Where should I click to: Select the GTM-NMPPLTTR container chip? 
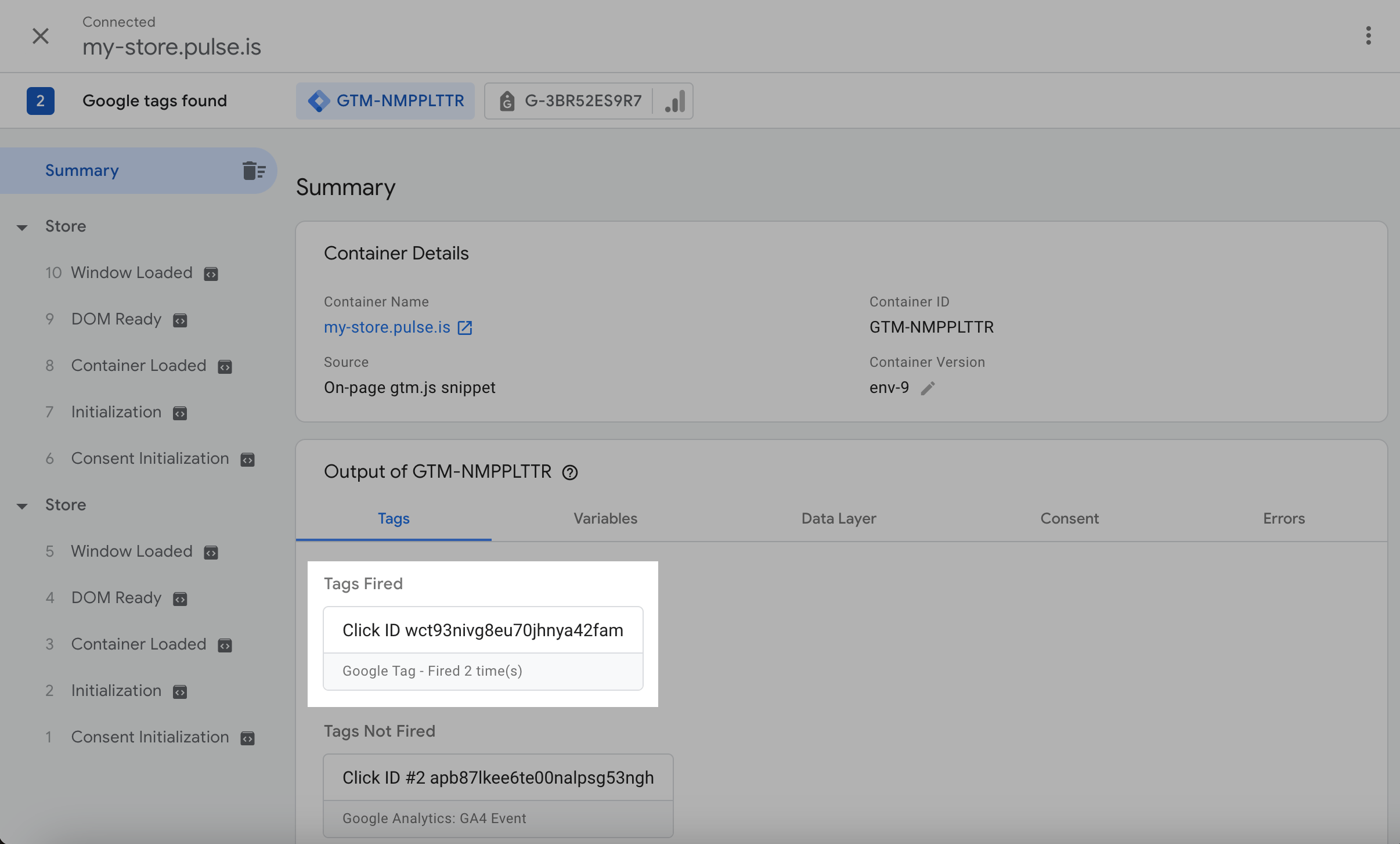[x=385, y=101]
